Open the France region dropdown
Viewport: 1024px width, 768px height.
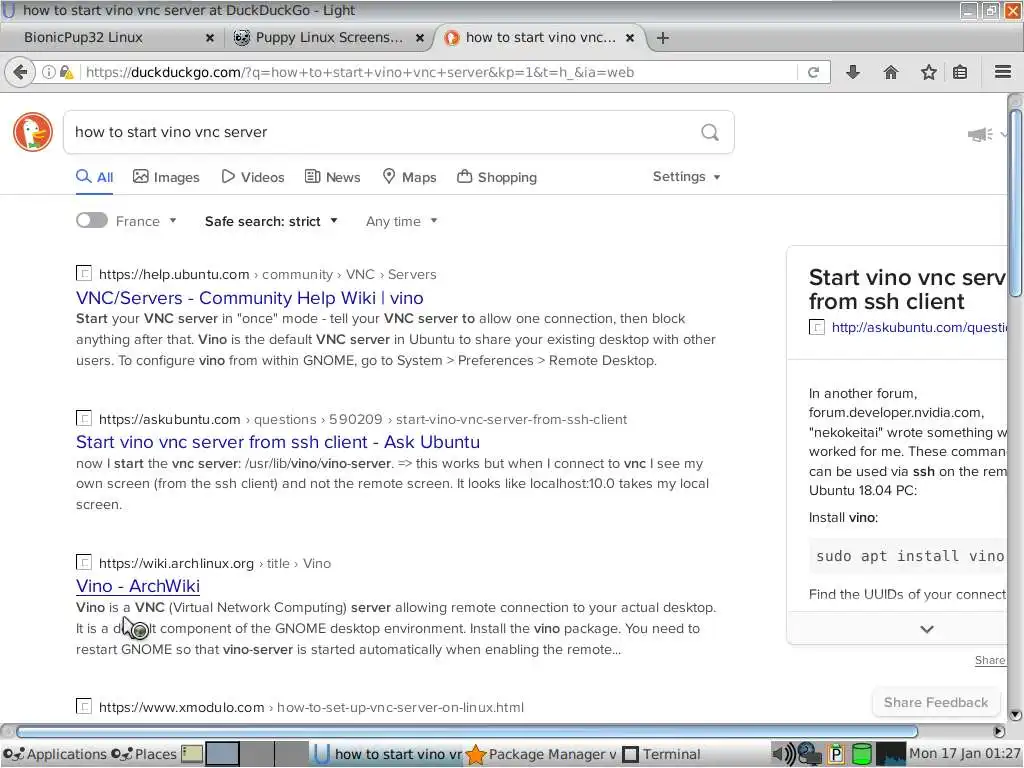point(146,221)
